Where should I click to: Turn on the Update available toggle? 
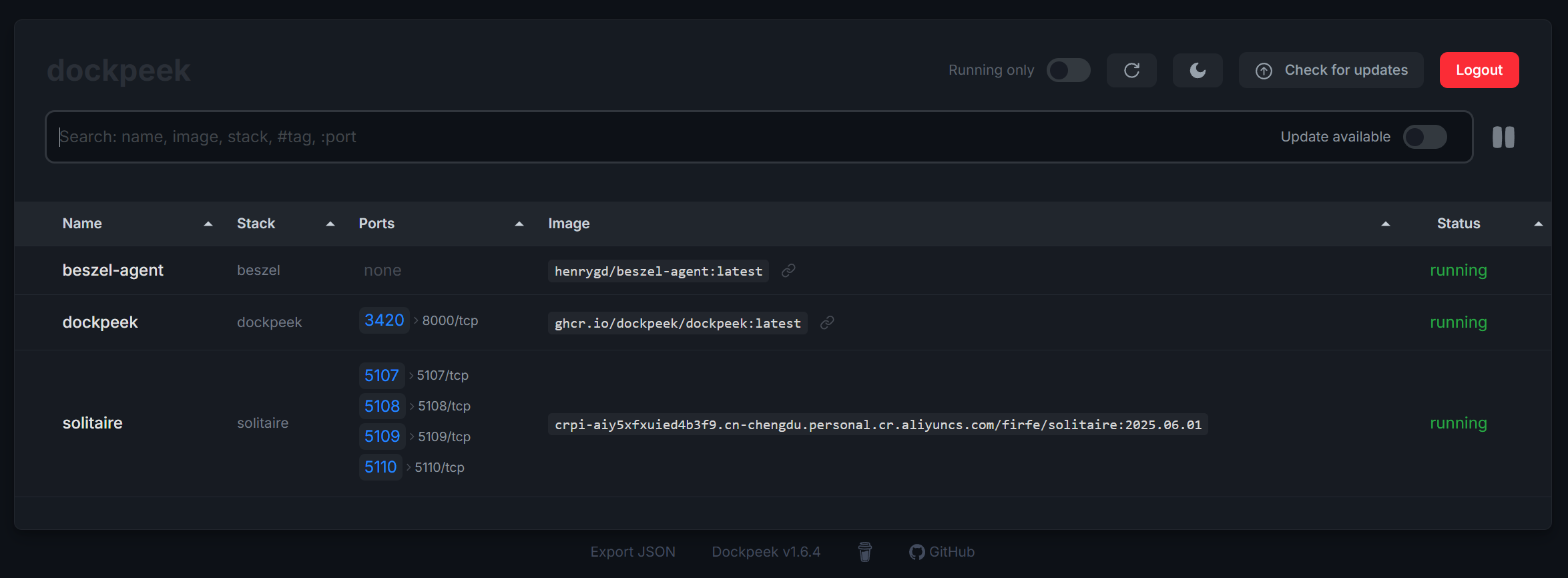(x=1424, y=137)
